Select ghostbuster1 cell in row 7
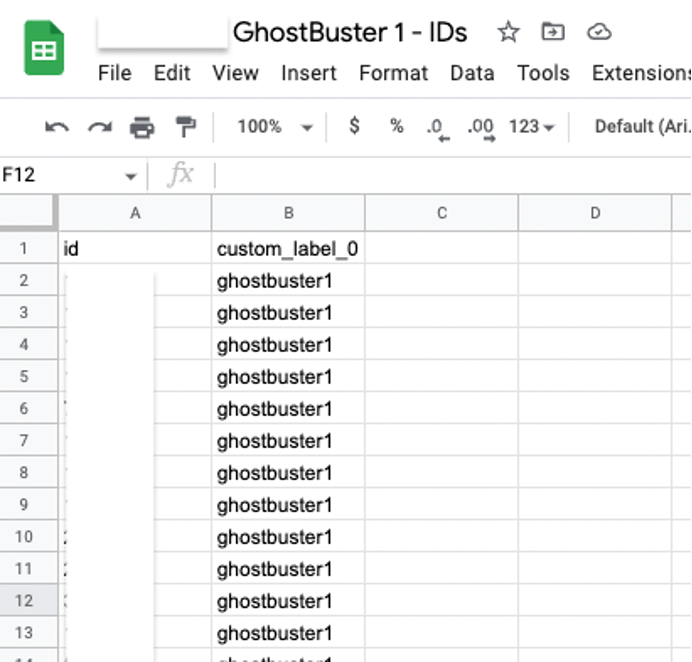 tap(288, 440)
